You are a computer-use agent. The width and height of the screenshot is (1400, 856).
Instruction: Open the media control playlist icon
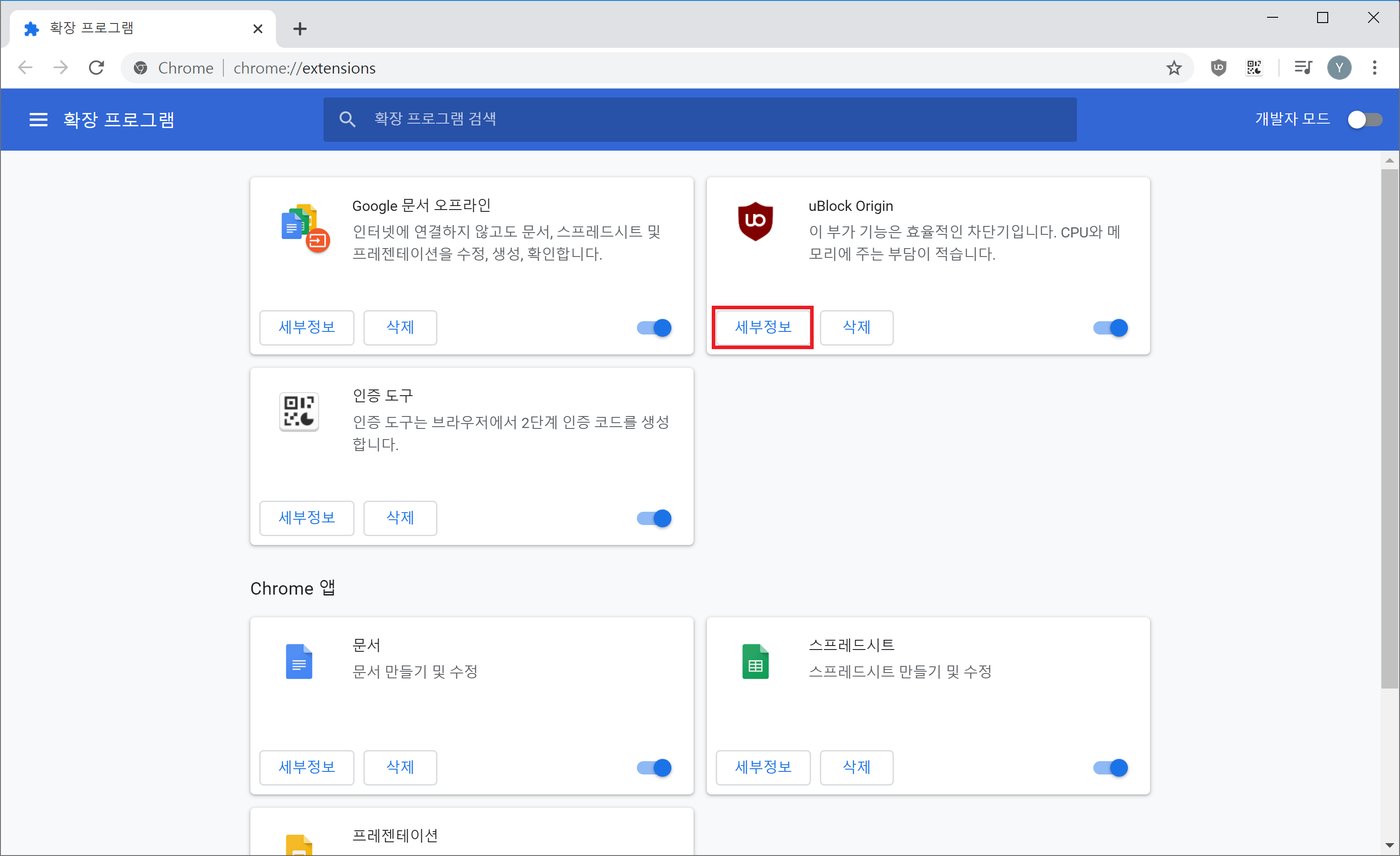click(1303, 68)
